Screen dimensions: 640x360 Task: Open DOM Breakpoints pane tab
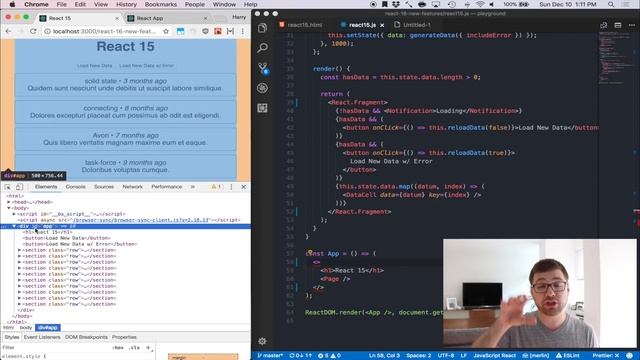[86, 337]
